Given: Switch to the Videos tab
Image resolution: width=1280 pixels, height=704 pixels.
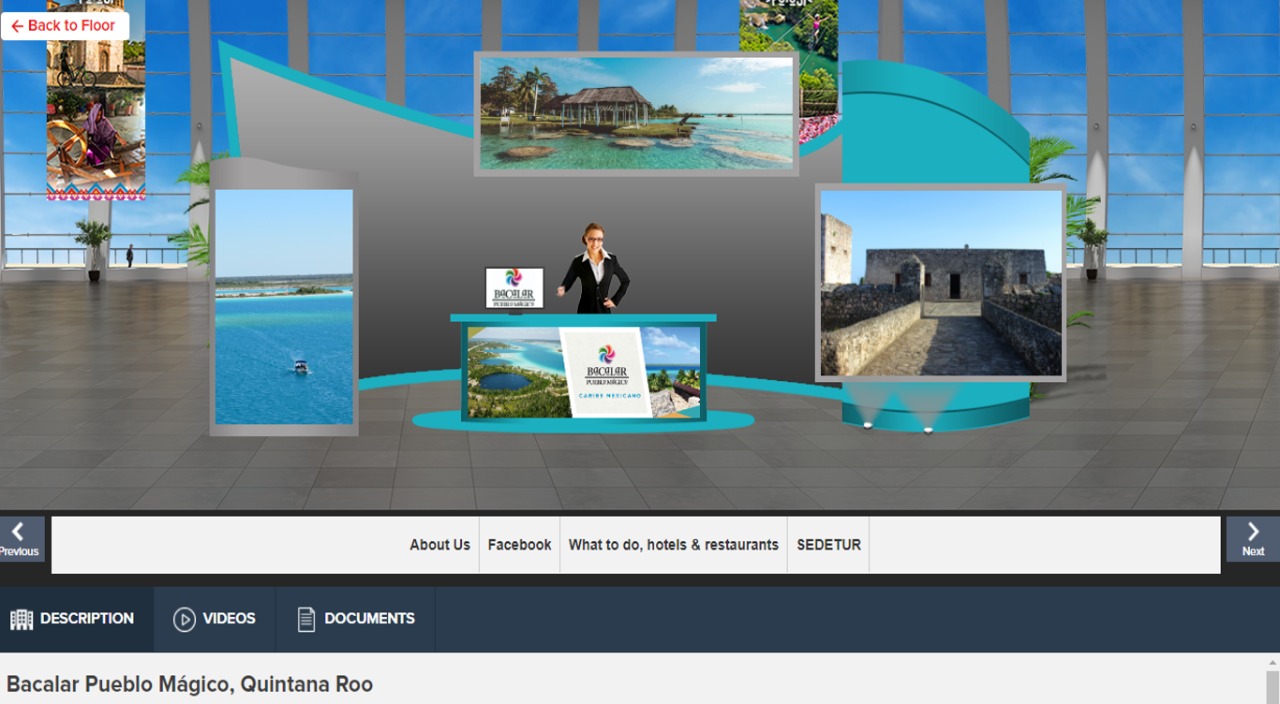Looking at the screenshot, I should 214,619.
